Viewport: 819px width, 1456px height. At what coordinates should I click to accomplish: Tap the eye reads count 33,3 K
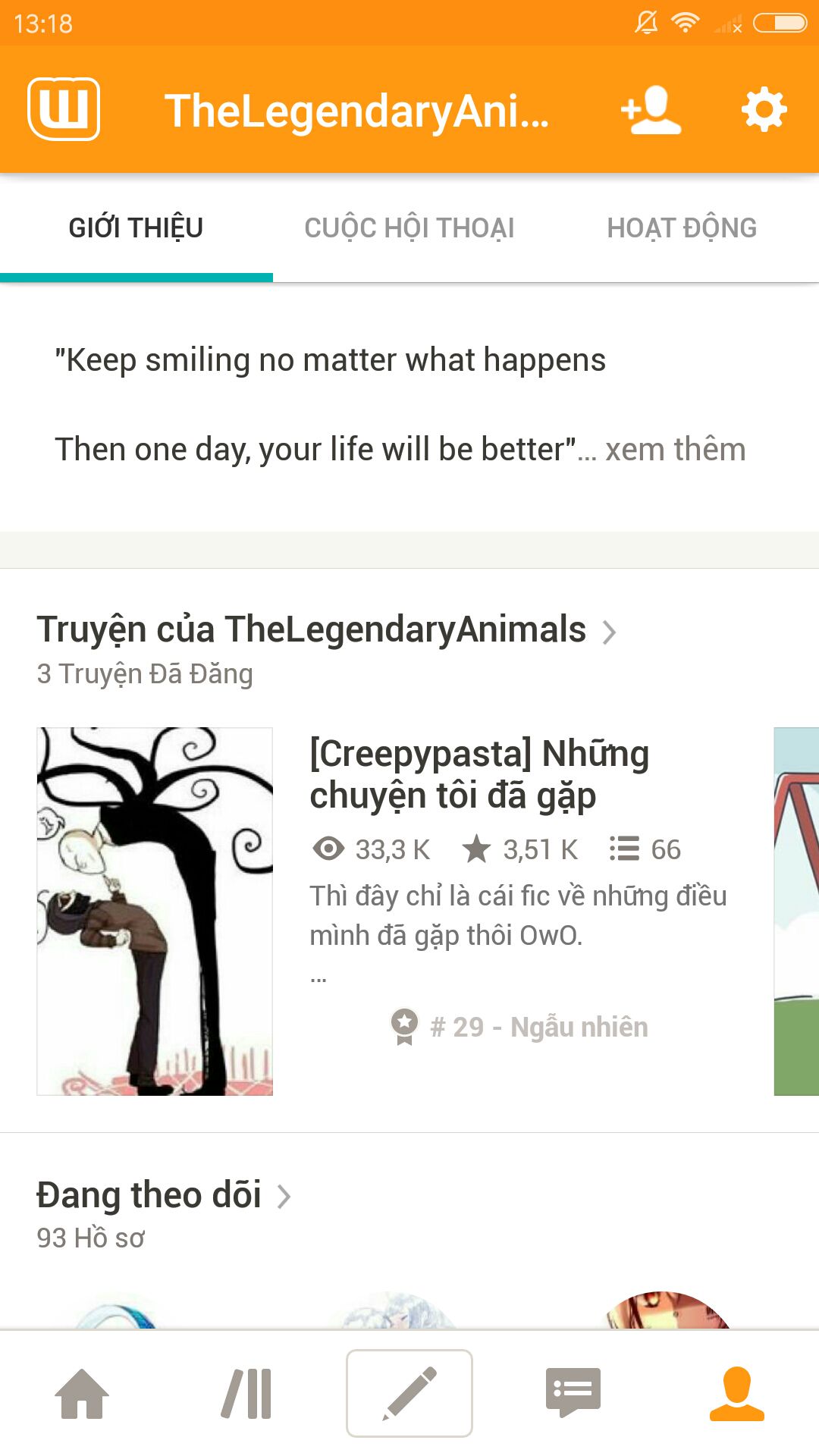(x=371, y=849)
